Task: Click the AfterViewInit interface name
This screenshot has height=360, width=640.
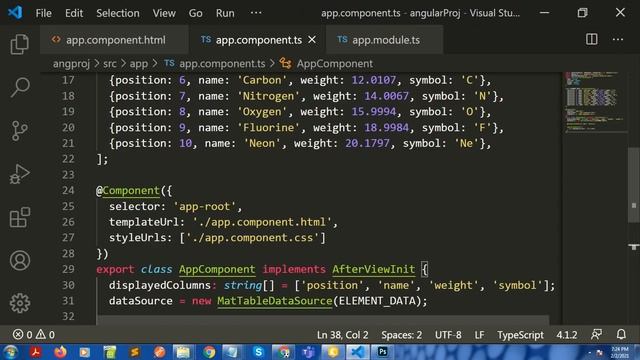Action: [x=373, y=269]
